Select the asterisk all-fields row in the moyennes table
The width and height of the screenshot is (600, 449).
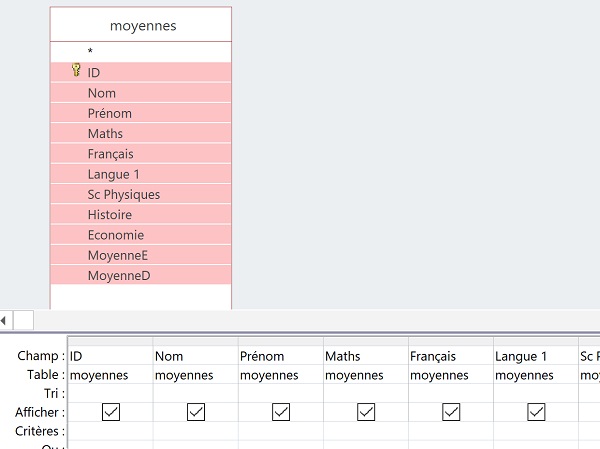pos(141,52)
